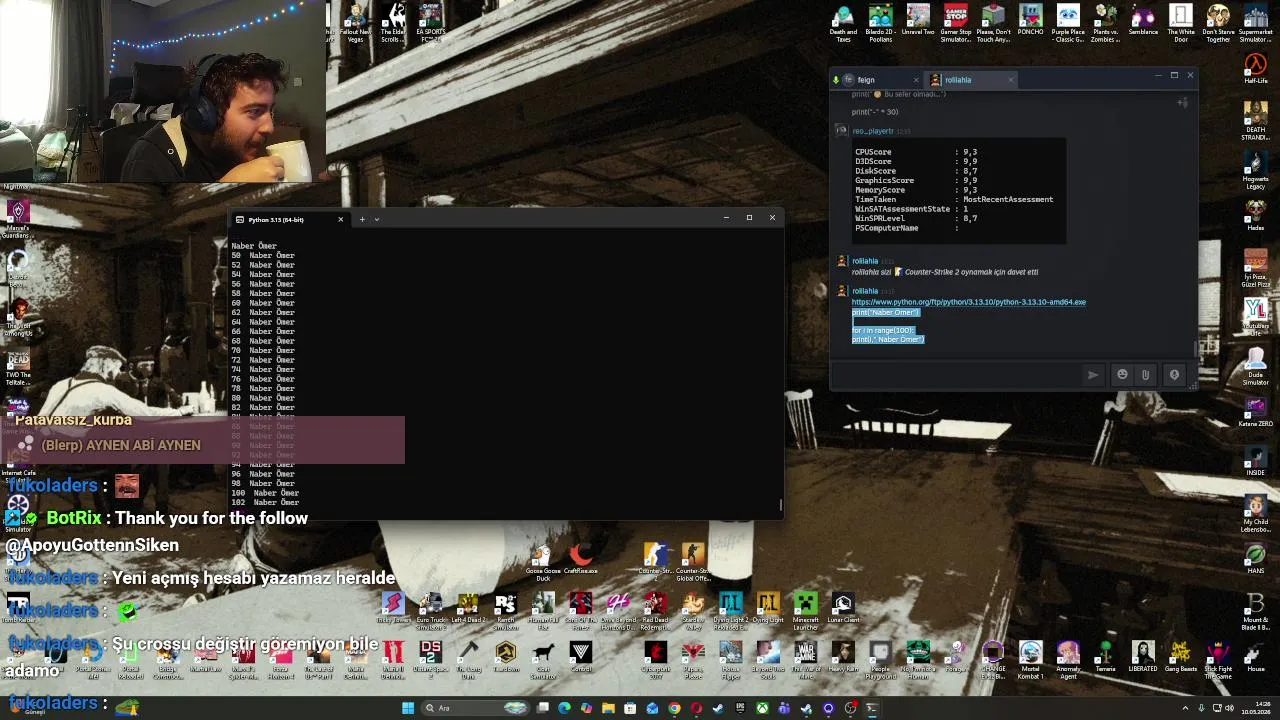This screenshot has height=720, width=1280.
Task: Open Youtubers Life desktop shortcut
Action: [x=1255, y=315]
